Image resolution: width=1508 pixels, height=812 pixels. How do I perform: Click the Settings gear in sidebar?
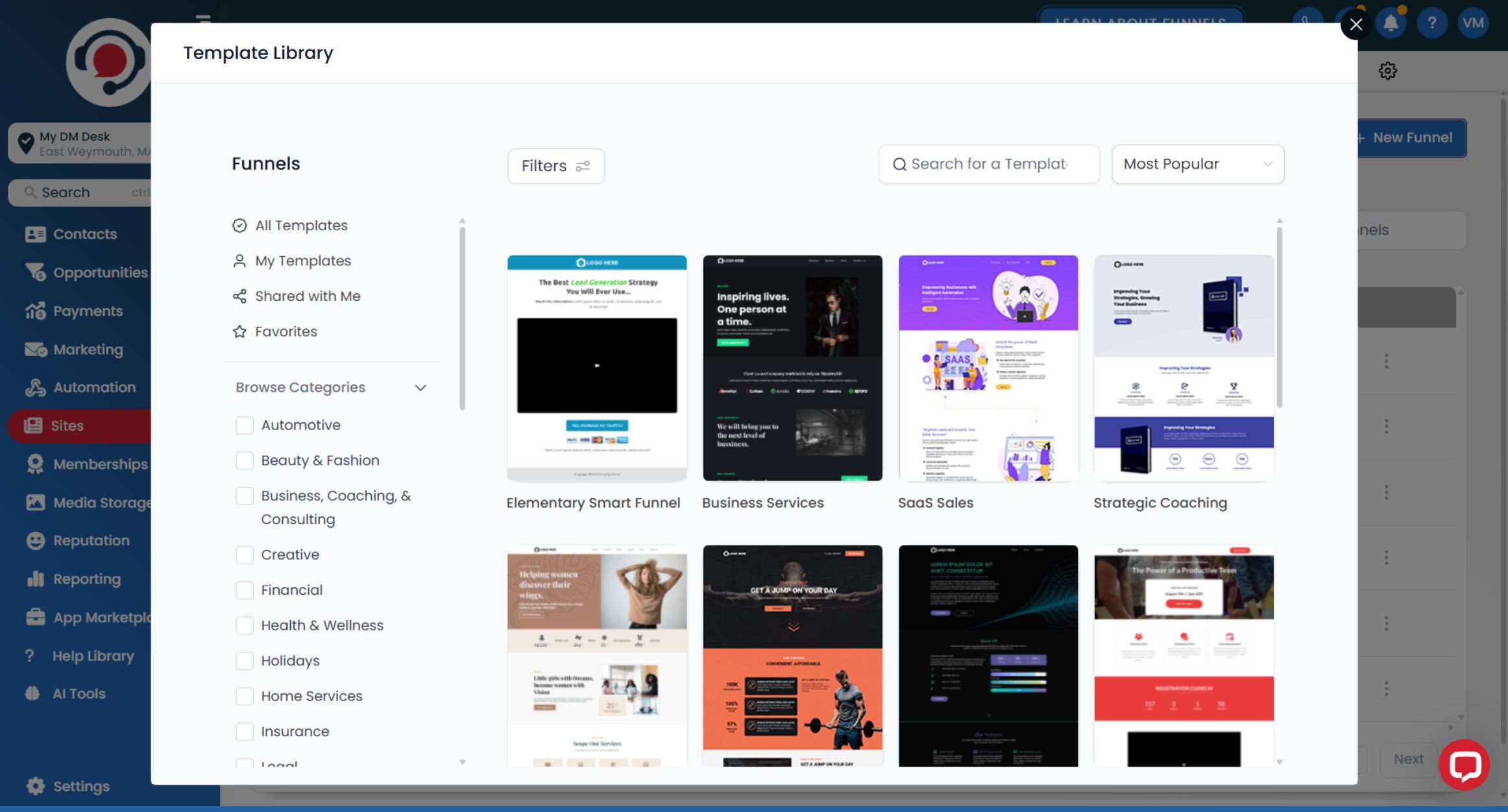click(x=35, y=787)
